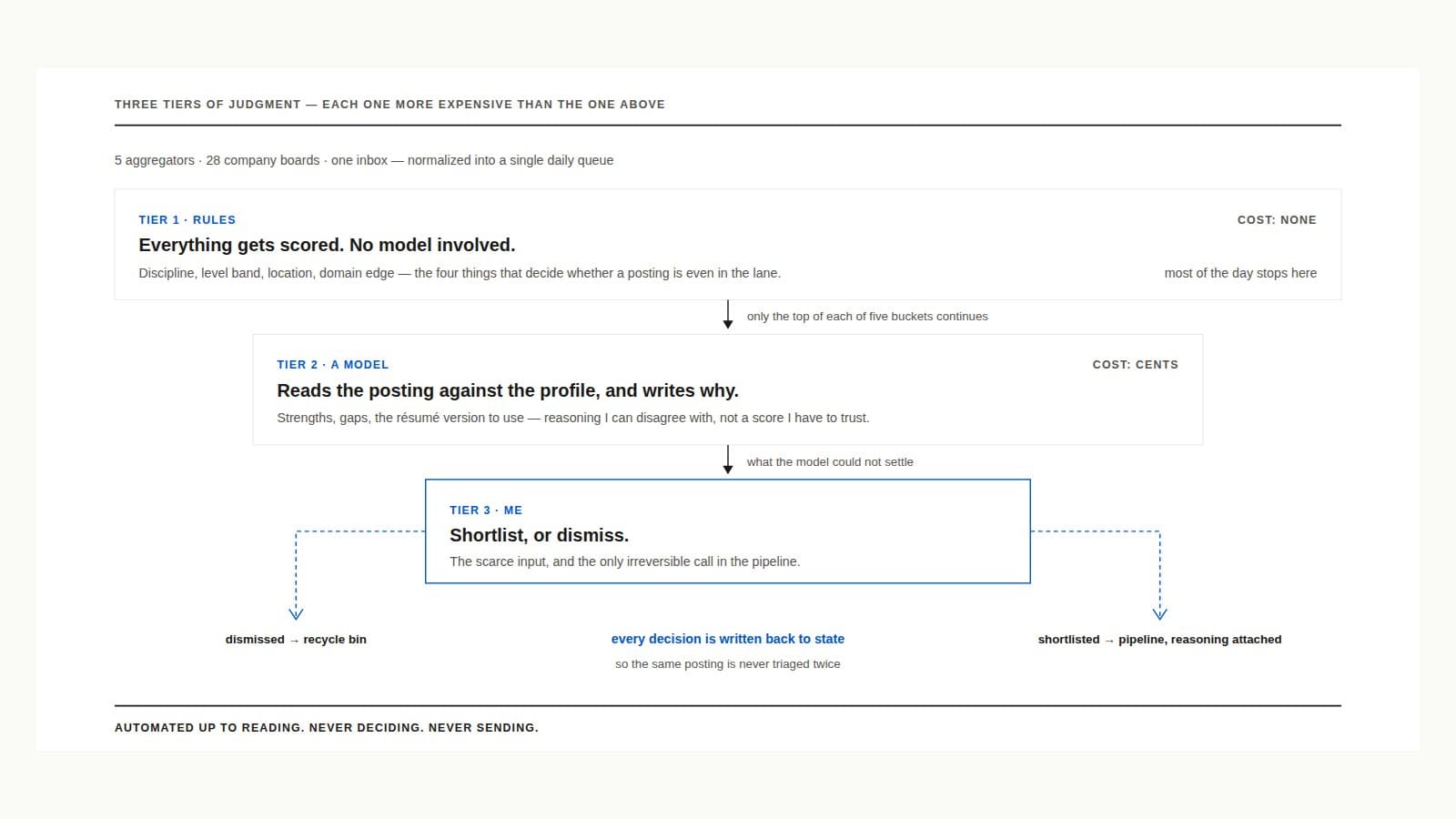
Task: Click heading 'Reads the posting against the profile'
Action: coord(508,390)
